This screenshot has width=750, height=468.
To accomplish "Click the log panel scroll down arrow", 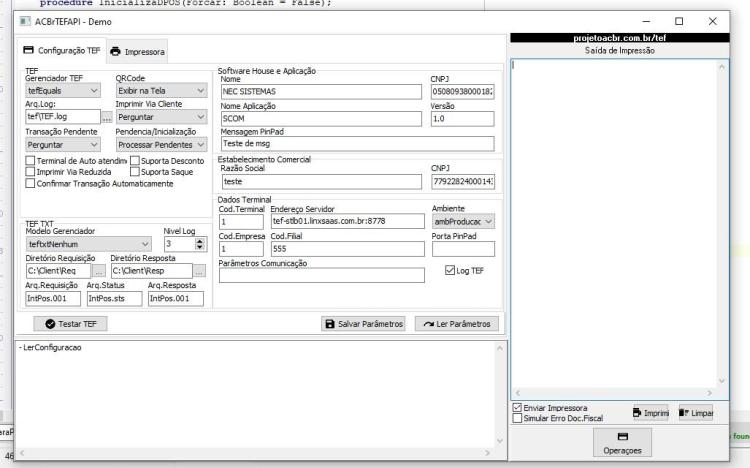I will click(500, 440).
